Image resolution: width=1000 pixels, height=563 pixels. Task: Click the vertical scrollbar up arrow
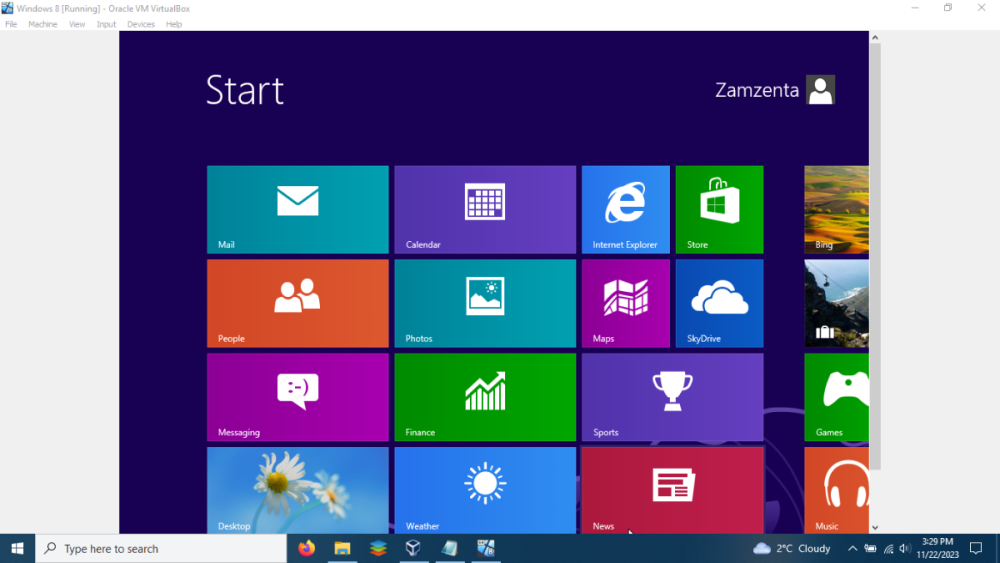(875, 38)
